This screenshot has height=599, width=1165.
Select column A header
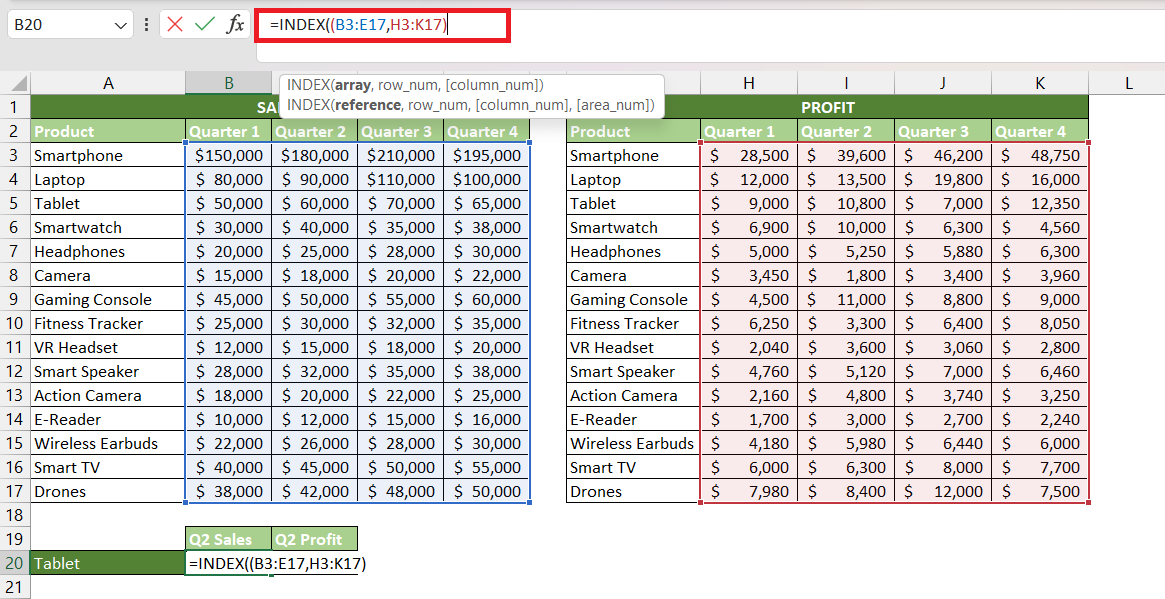tap(108, 84)
